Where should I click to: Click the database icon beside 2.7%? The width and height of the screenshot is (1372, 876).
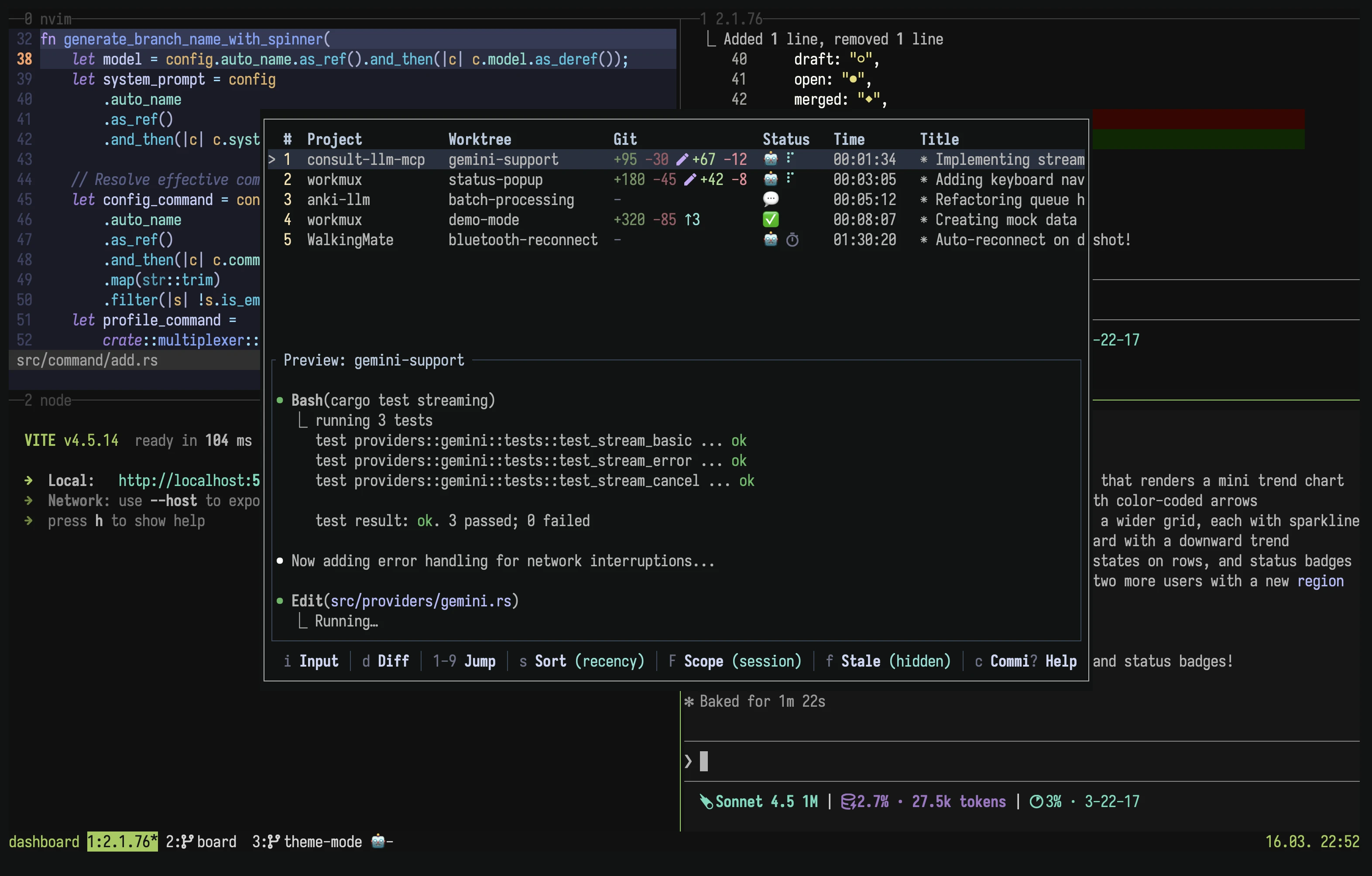point(848,801)
